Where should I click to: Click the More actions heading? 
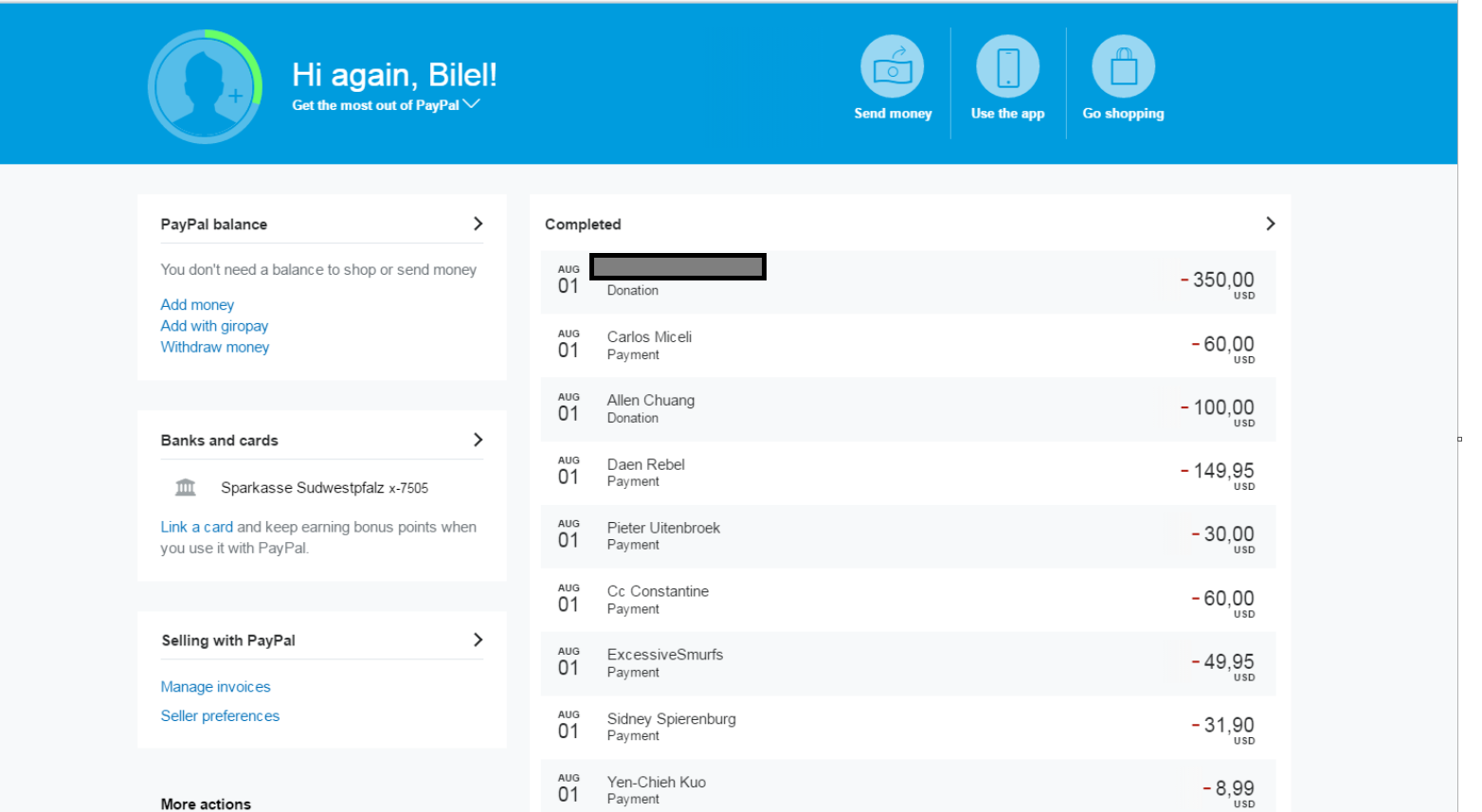(206, 803)
